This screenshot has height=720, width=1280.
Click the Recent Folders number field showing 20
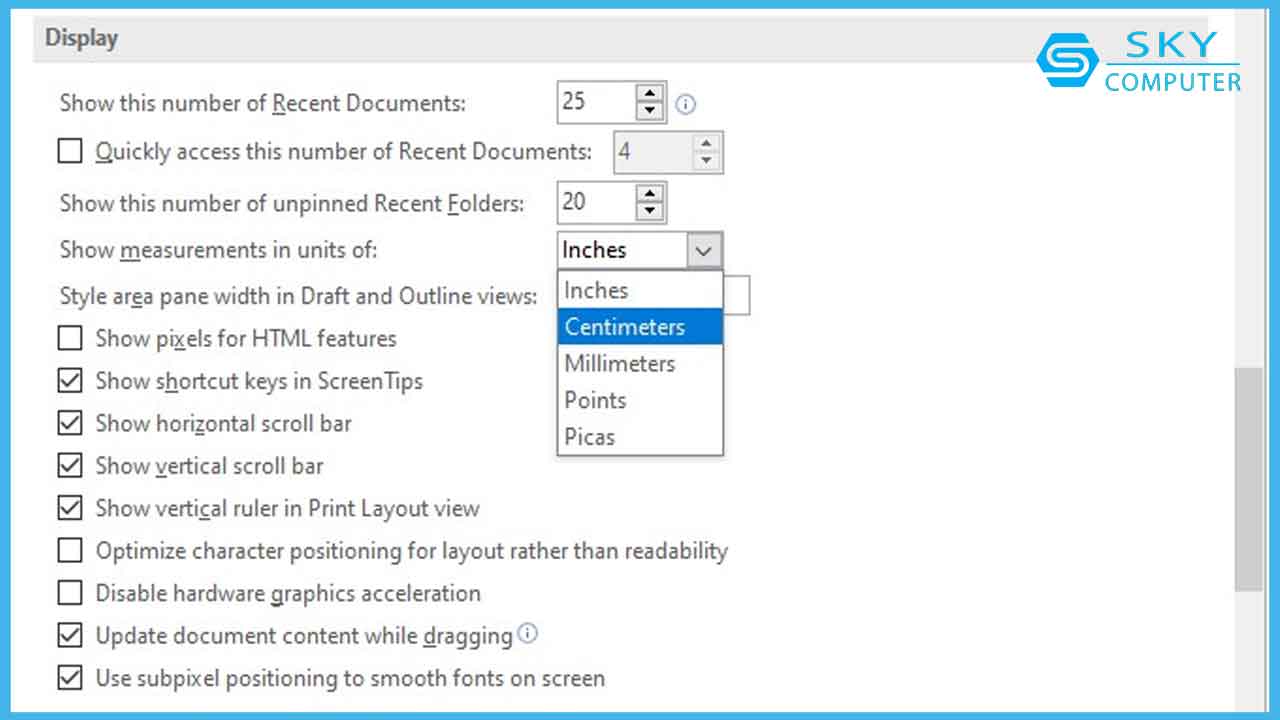click(x=598, y=202)
